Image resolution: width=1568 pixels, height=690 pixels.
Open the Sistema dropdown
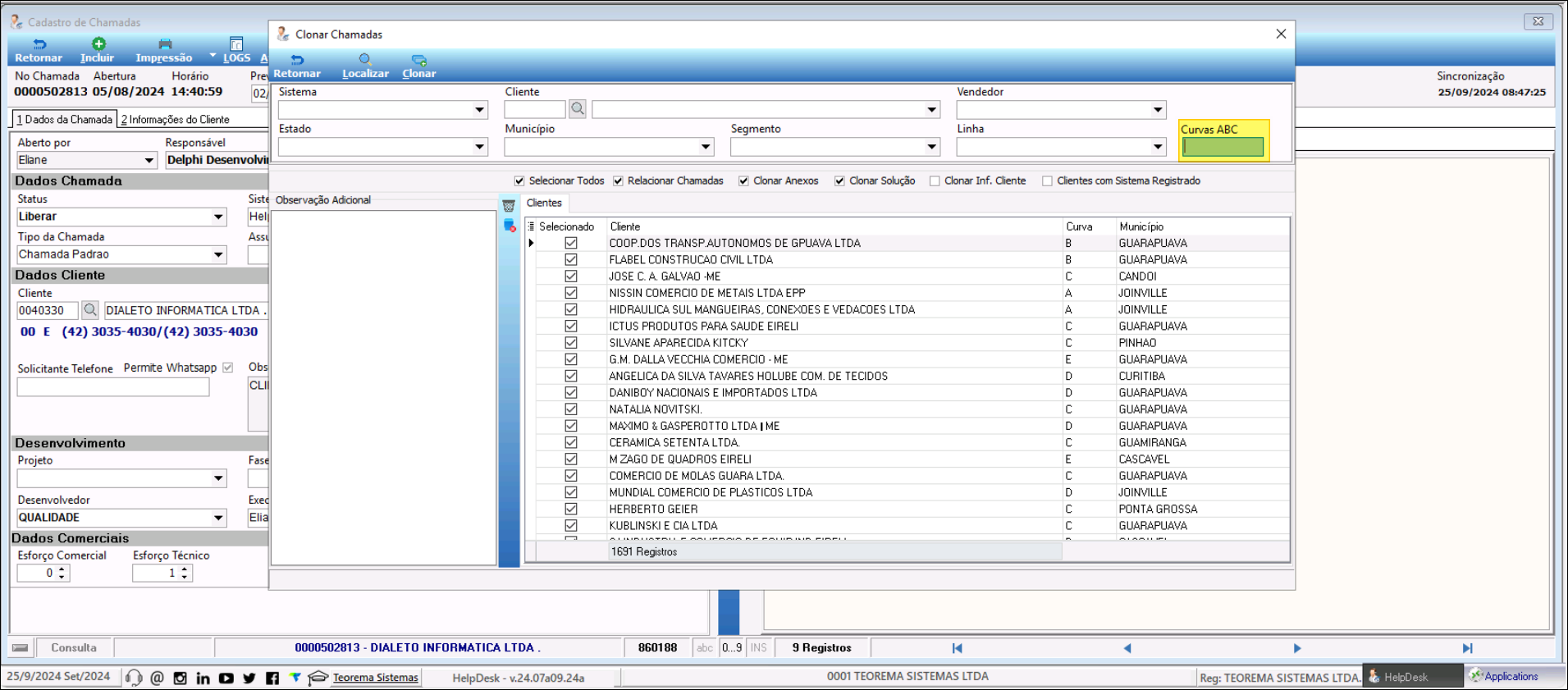pos(479,109)
